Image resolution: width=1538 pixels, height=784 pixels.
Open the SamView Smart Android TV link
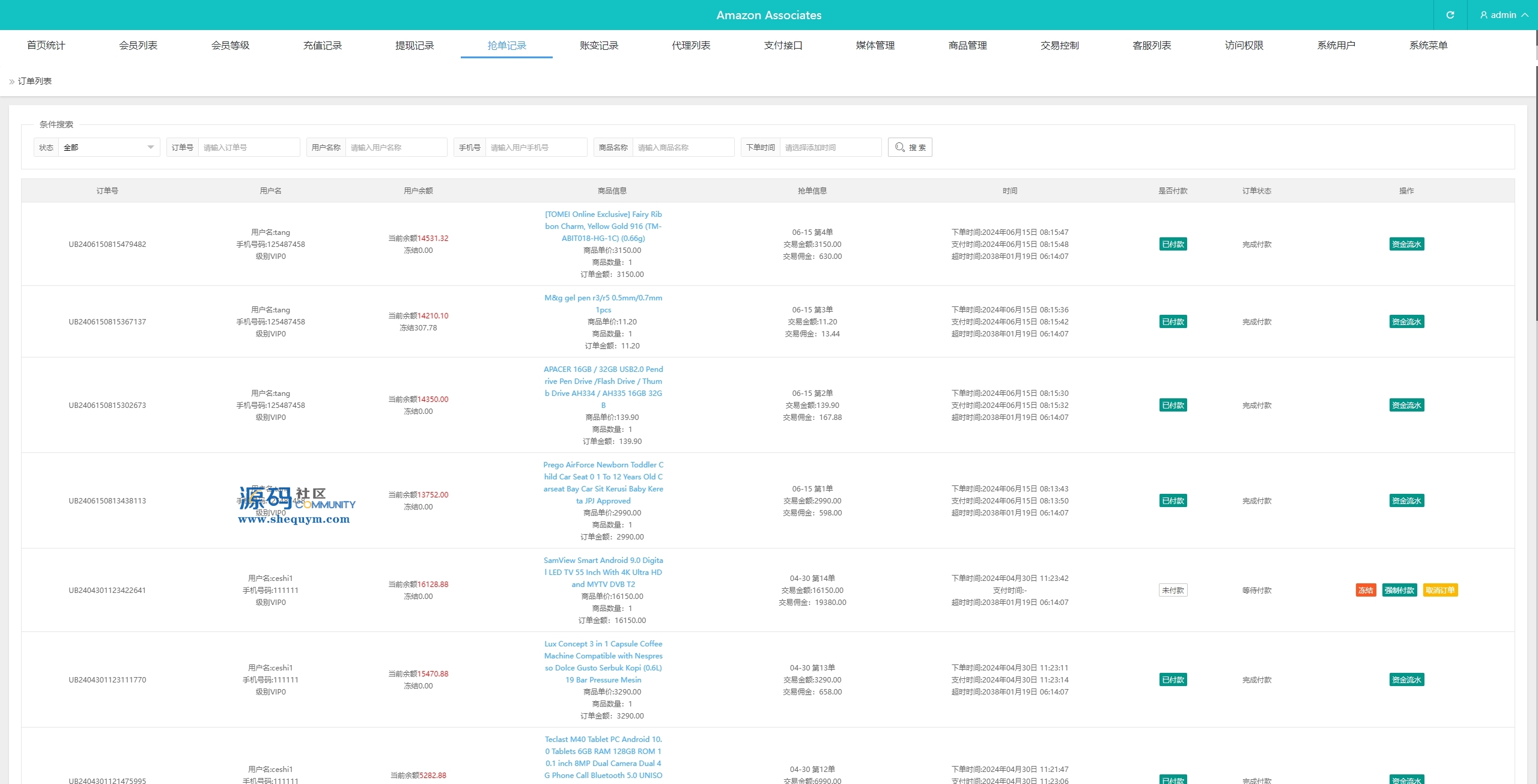603,572
